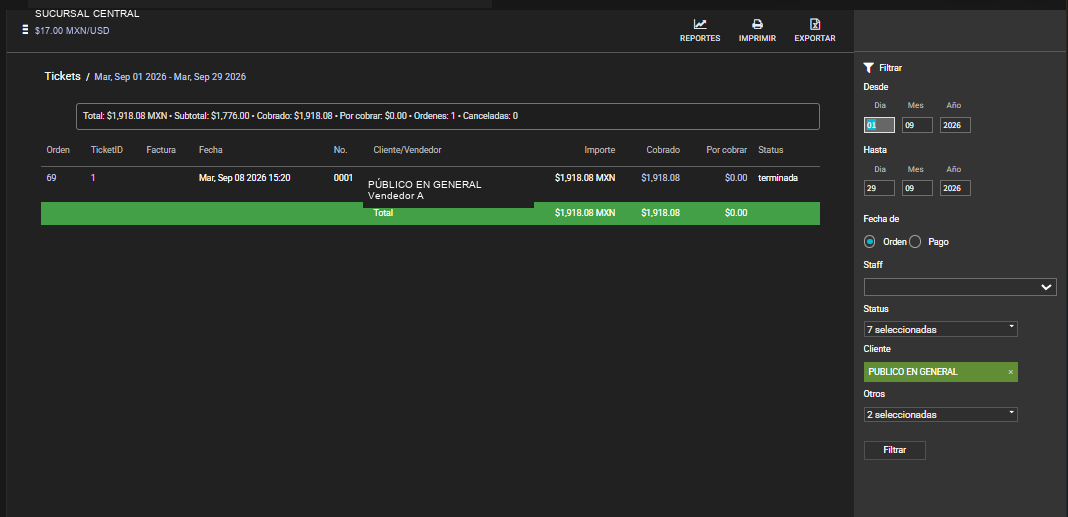Click the $17.00 MXN/USD exchange rate
Image resolution: width=1068 pixels, height=517 pixels.
point(72,31)
